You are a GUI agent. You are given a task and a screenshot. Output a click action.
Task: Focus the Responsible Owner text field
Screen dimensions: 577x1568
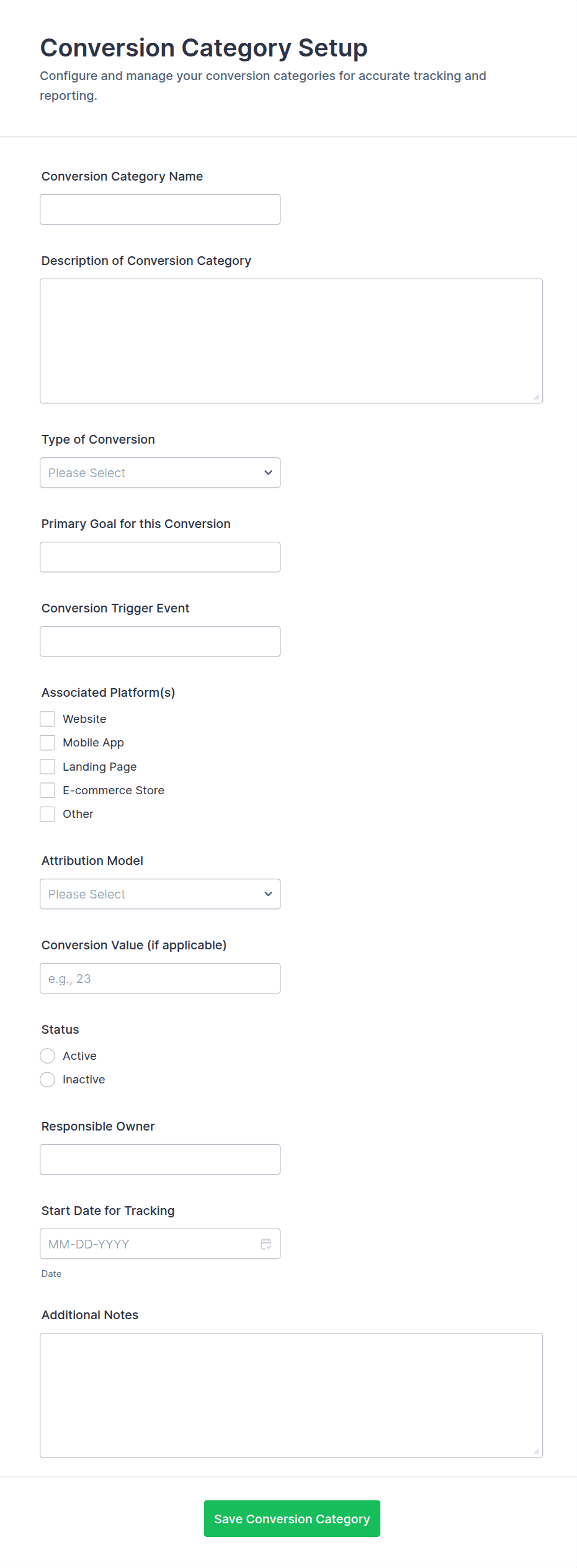coord(160,1159)
